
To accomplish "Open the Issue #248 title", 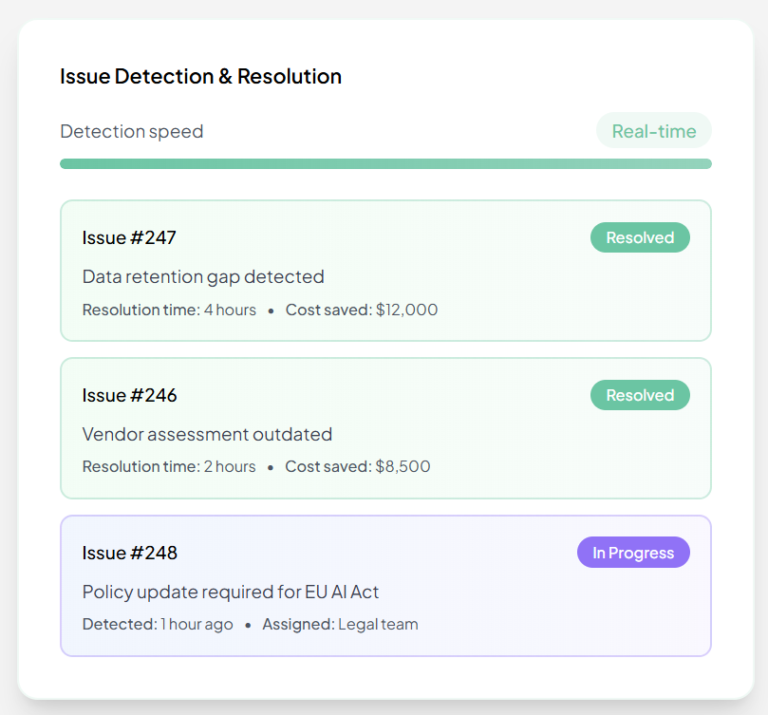I will point(129,553).
